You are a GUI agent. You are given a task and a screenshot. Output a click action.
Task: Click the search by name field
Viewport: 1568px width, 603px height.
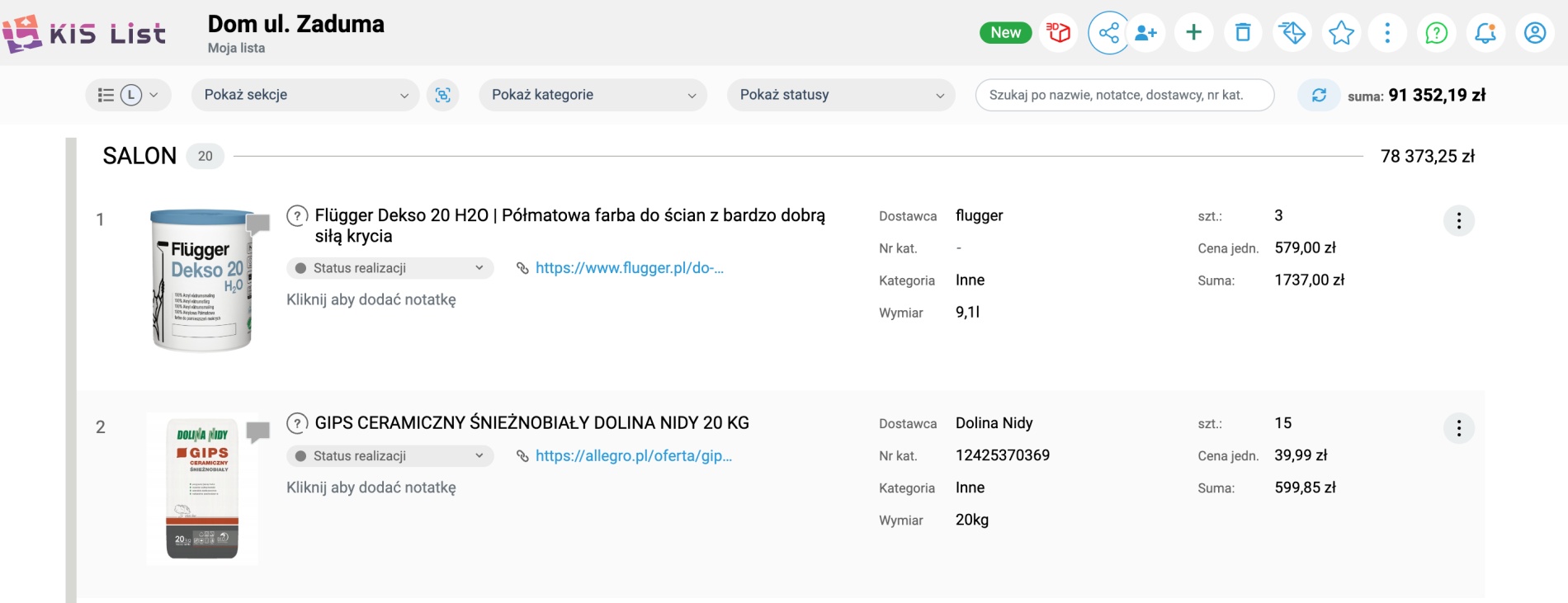click(x=1124, y=95)
